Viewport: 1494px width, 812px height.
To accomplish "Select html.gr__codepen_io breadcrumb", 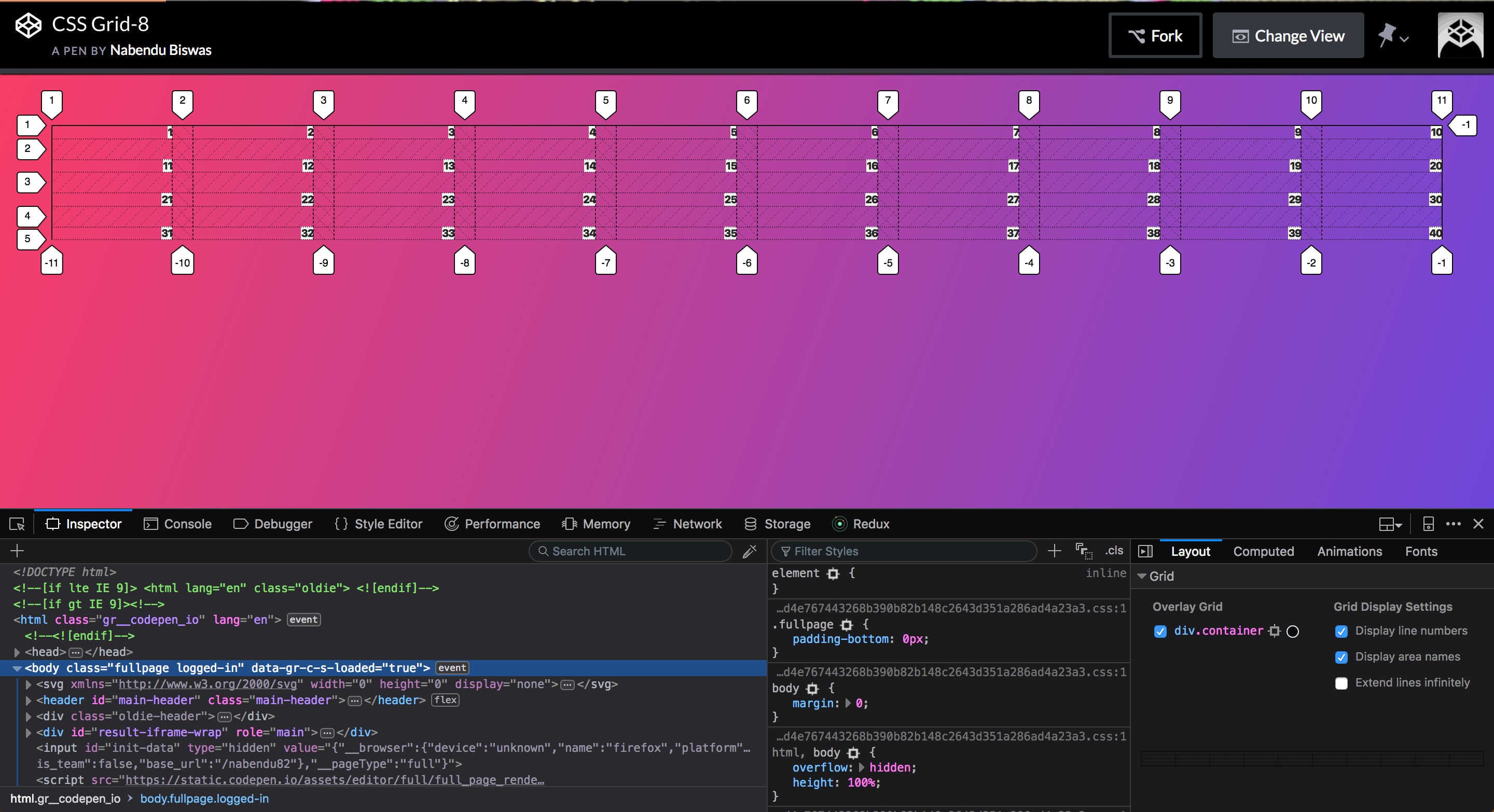I will pos(65,799).
